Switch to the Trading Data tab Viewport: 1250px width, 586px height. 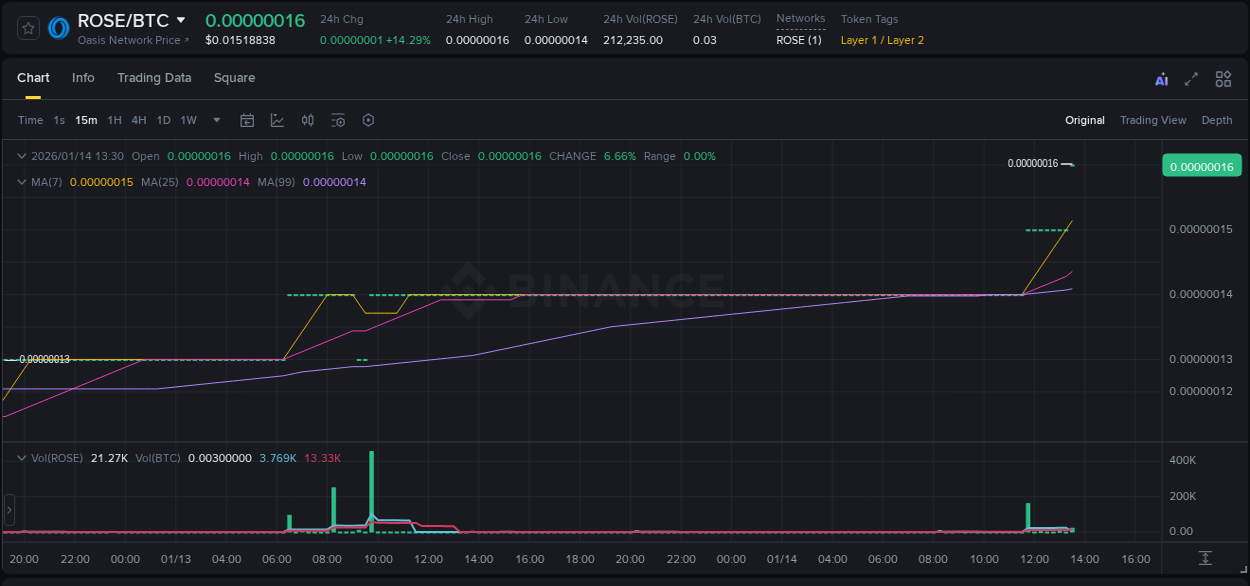tap(154, 78)
